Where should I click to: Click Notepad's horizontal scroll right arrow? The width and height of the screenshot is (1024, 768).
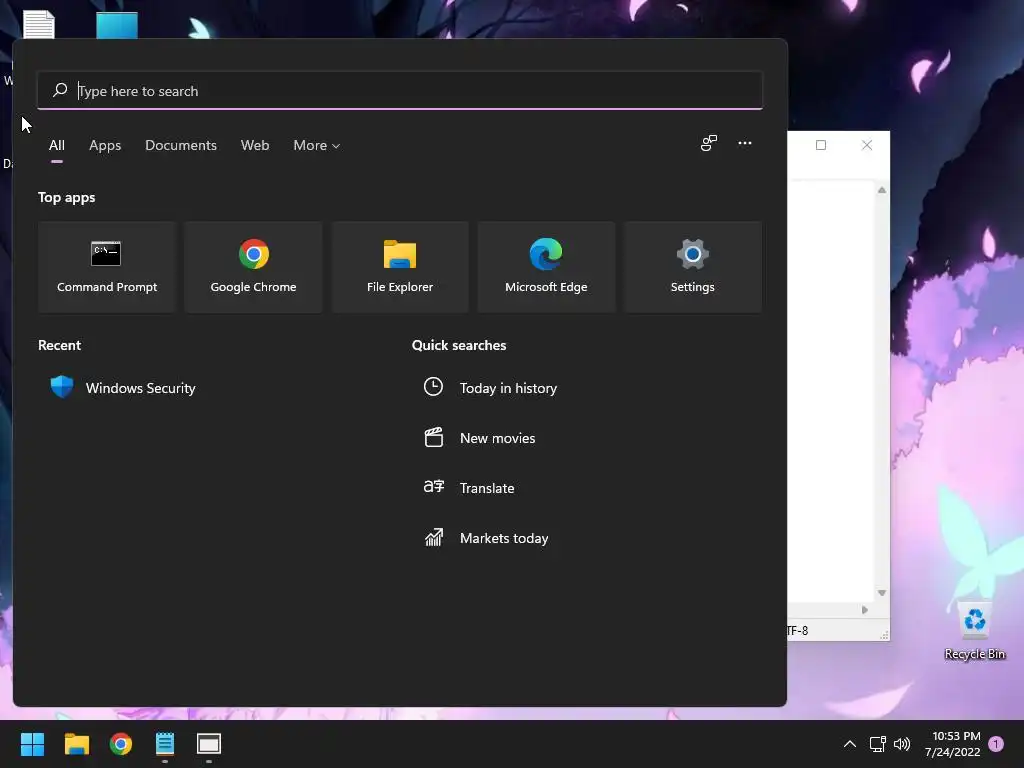[x=865, y=610]
